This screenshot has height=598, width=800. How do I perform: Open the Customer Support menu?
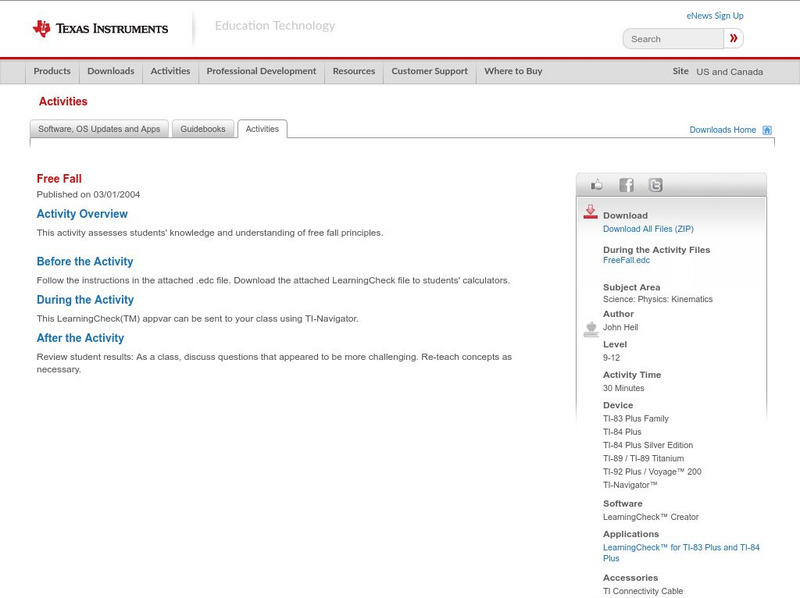pyautogui.click(x=429, y=71)
